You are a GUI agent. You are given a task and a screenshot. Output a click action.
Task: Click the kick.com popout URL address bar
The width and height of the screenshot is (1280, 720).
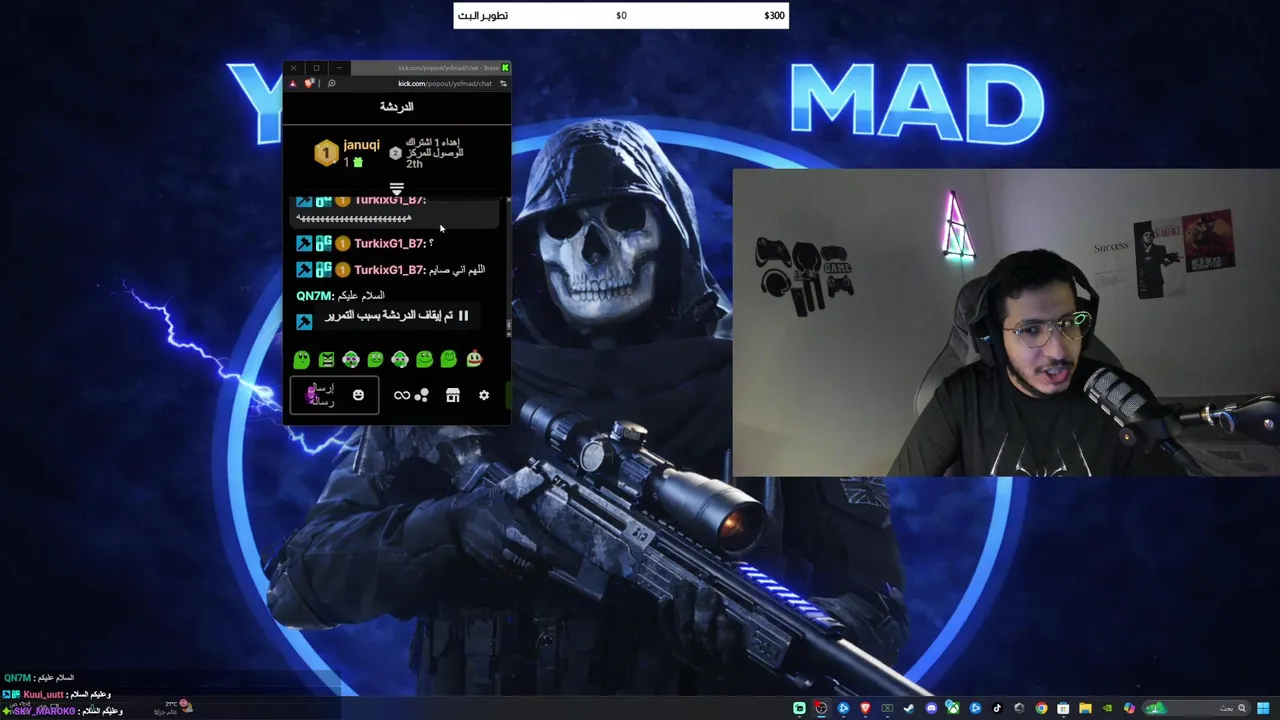pos(444,84)
